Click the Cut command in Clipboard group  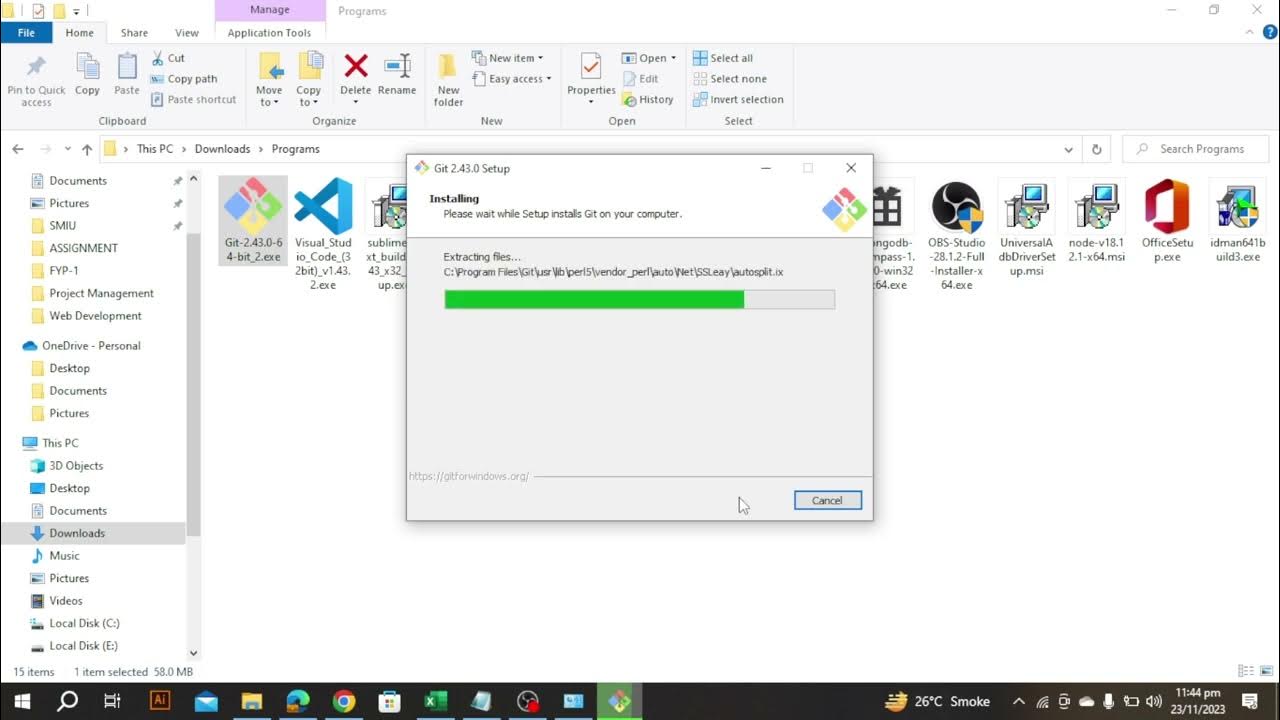click(x=168, y=58)
